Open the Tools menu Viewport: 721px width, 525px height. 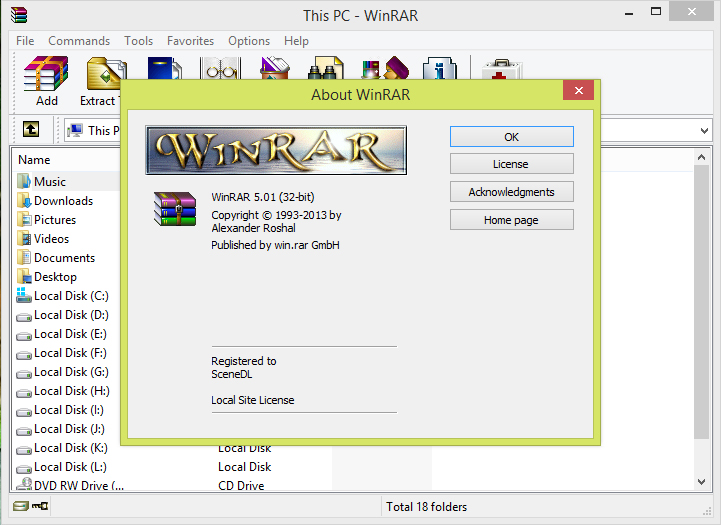point(138,41)
